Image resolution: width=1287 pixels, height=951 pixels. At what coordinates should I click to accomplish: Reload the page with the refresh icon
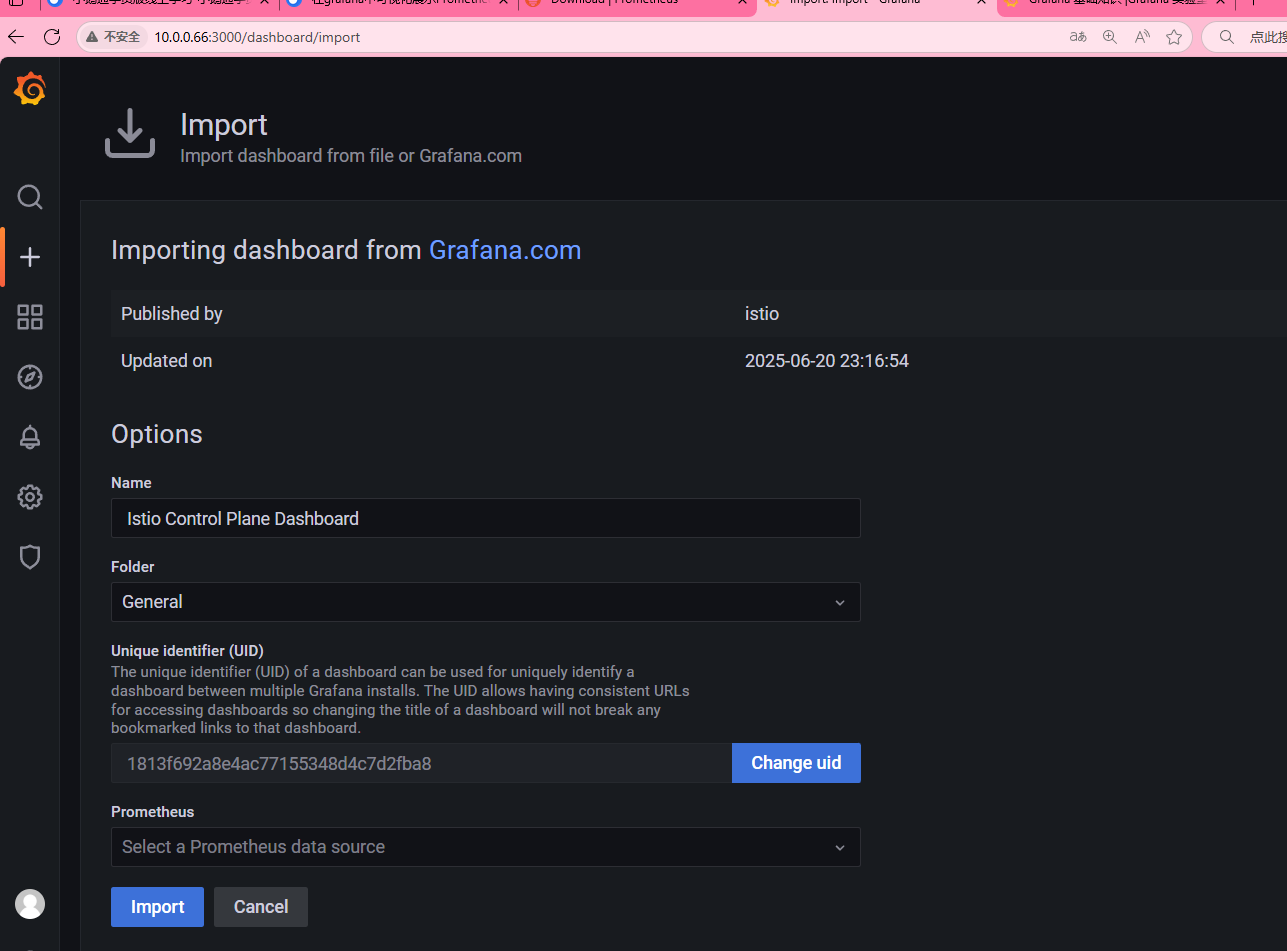coord(52,37)
